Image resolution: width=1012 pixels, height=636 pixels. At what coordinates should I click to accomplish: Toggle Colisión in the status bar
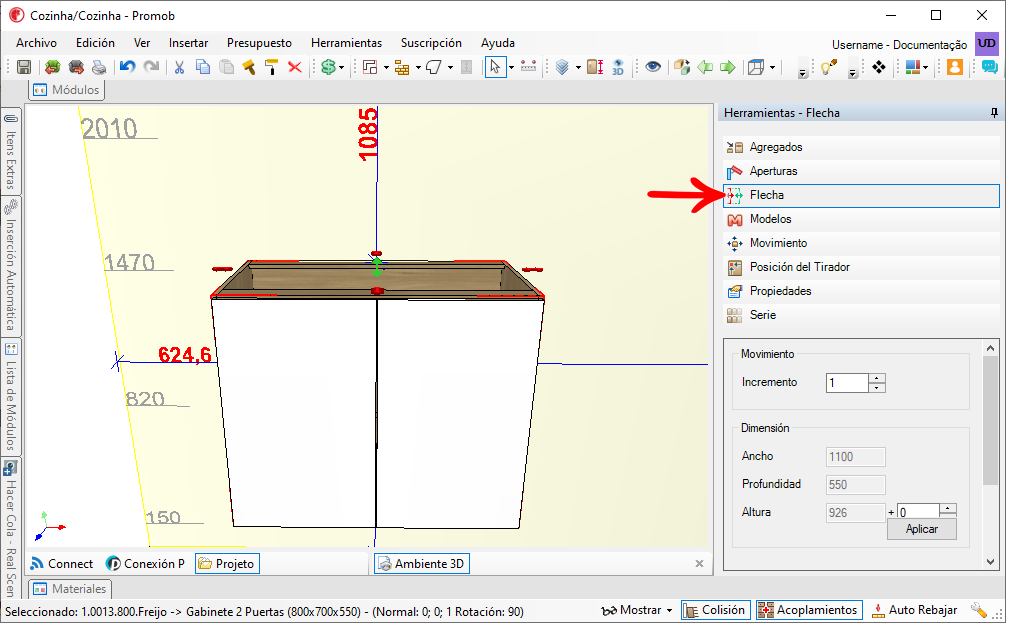click(716, 610)
